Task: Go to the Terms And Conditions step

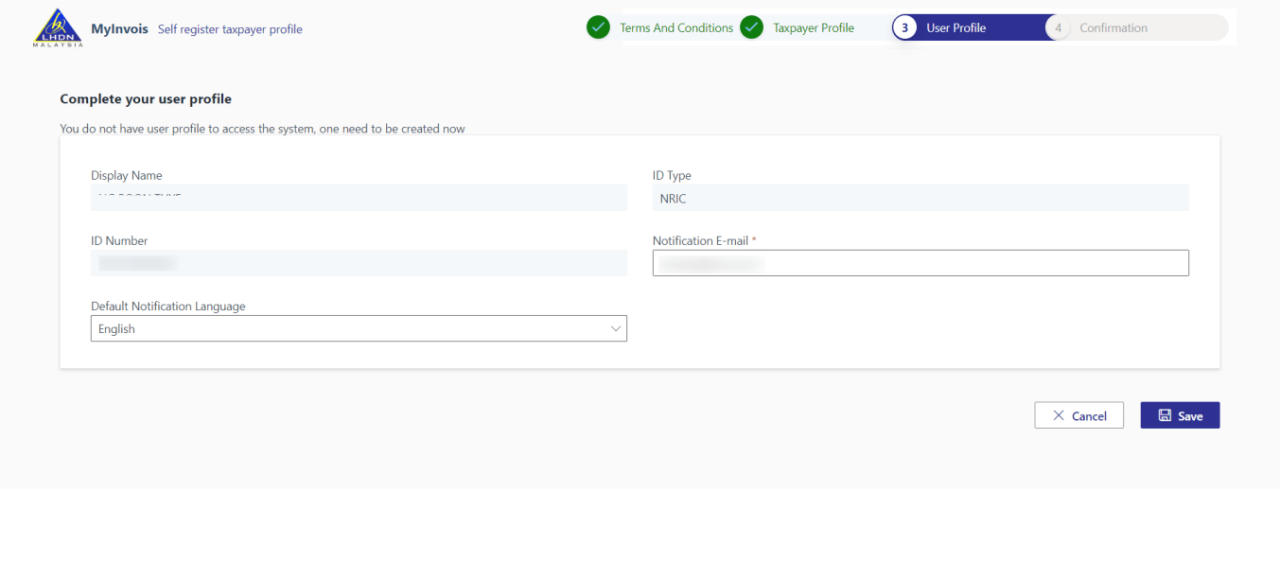Action: (677, 27)
